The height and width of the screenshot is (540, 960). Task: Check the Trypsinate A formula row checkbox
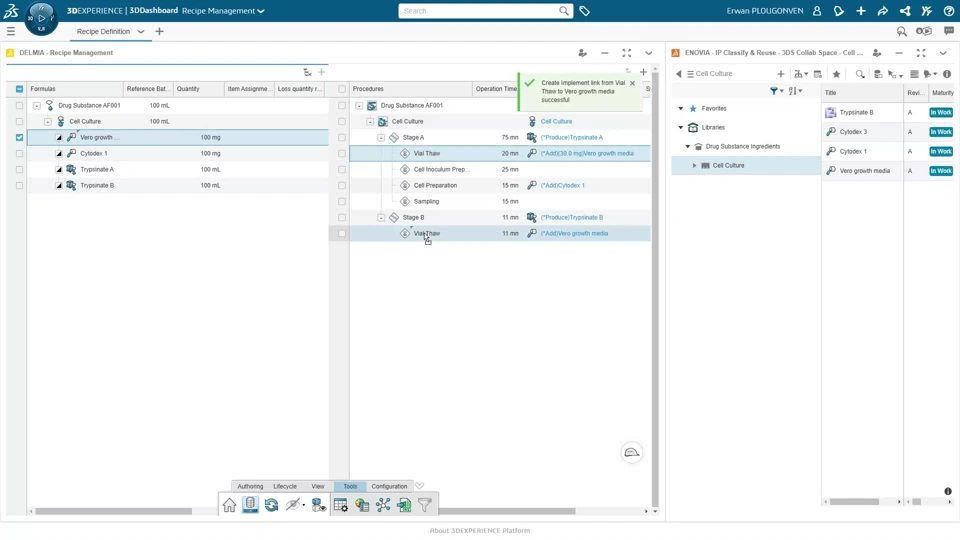point(20,170)
